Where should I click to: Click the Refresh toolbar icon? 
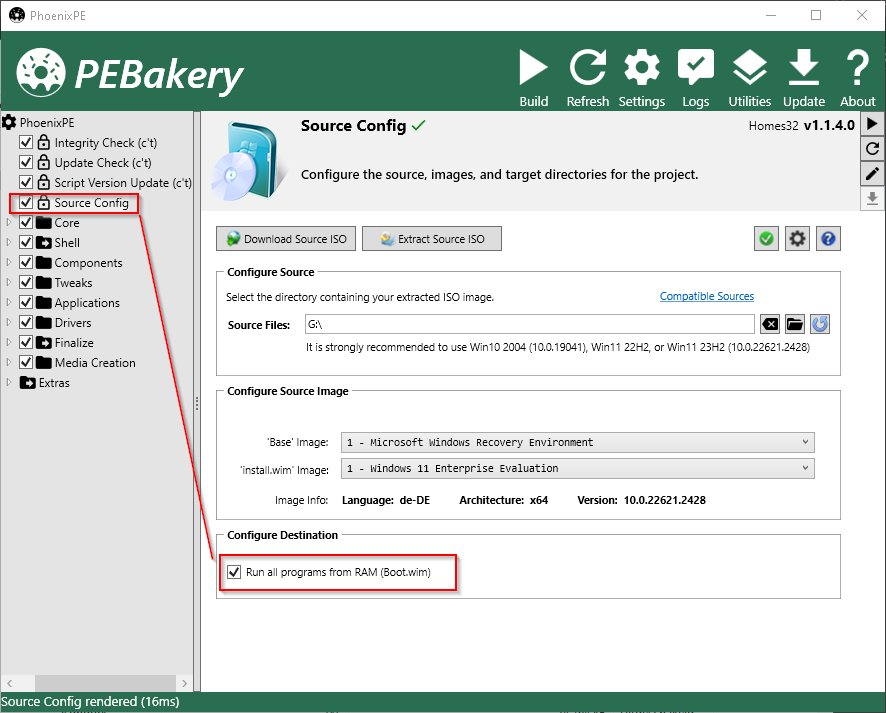coord(588,77)
